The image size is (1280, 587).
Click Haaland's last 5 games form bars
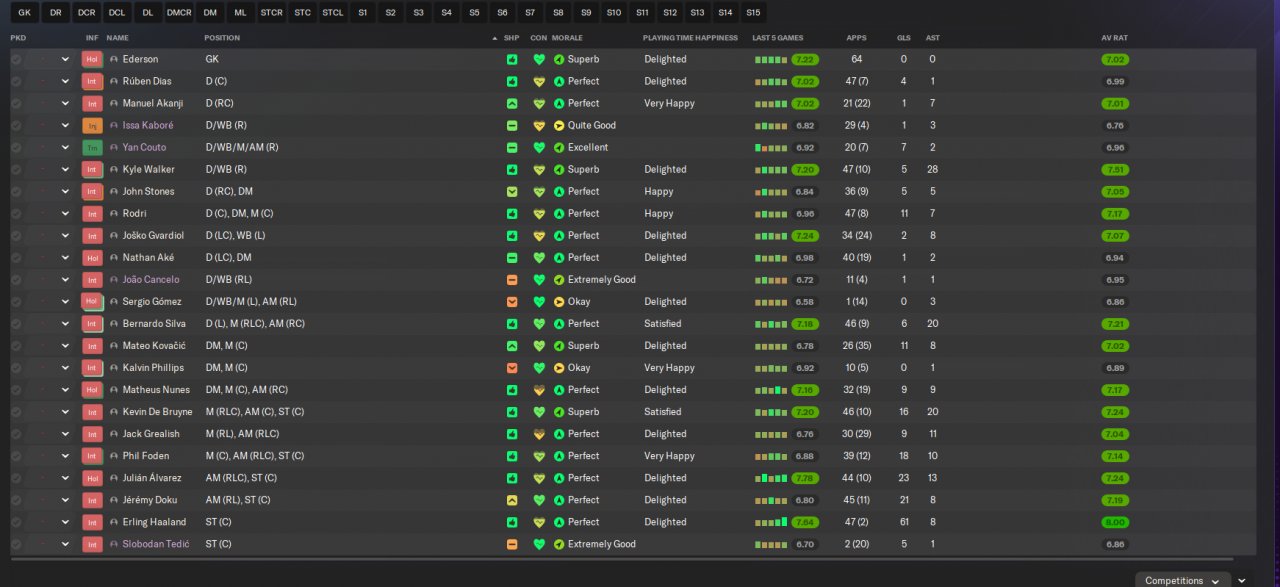770,522
